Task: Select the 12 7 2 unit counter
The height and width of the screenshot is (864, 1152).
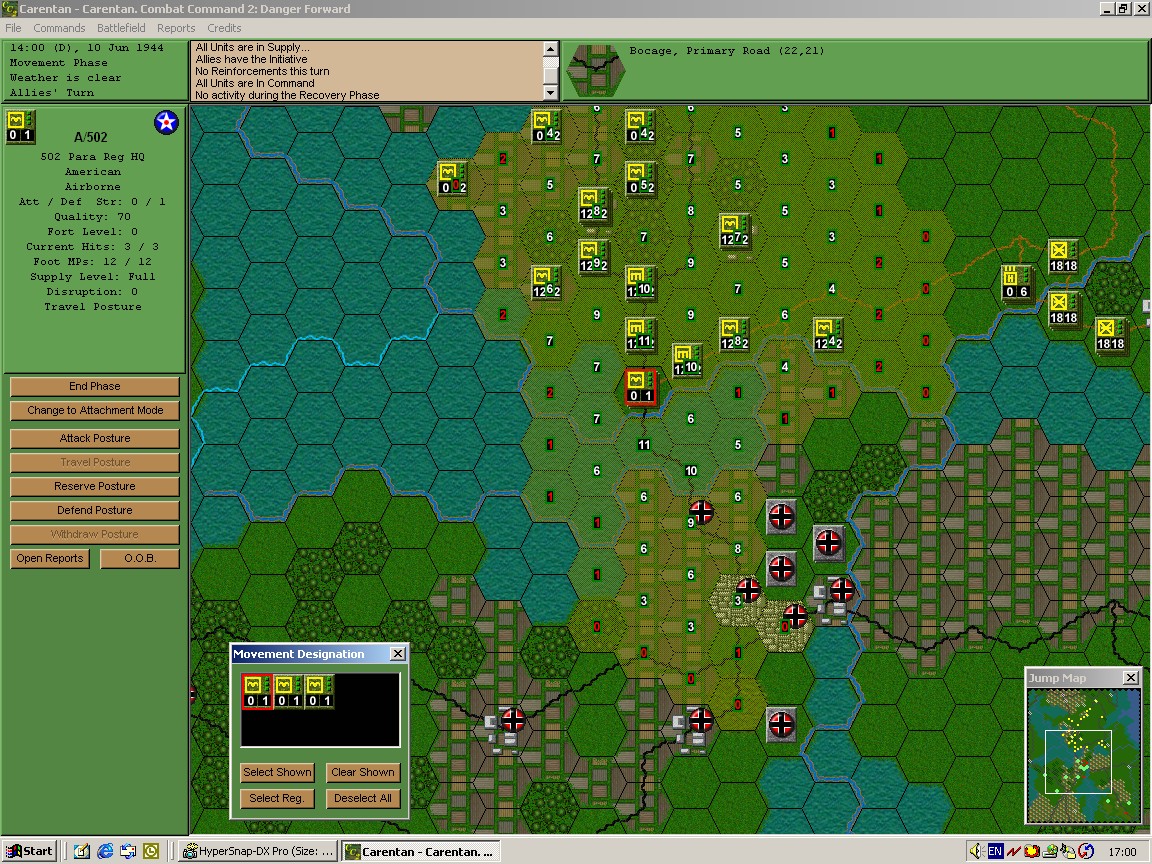Action: click(734, 231)
